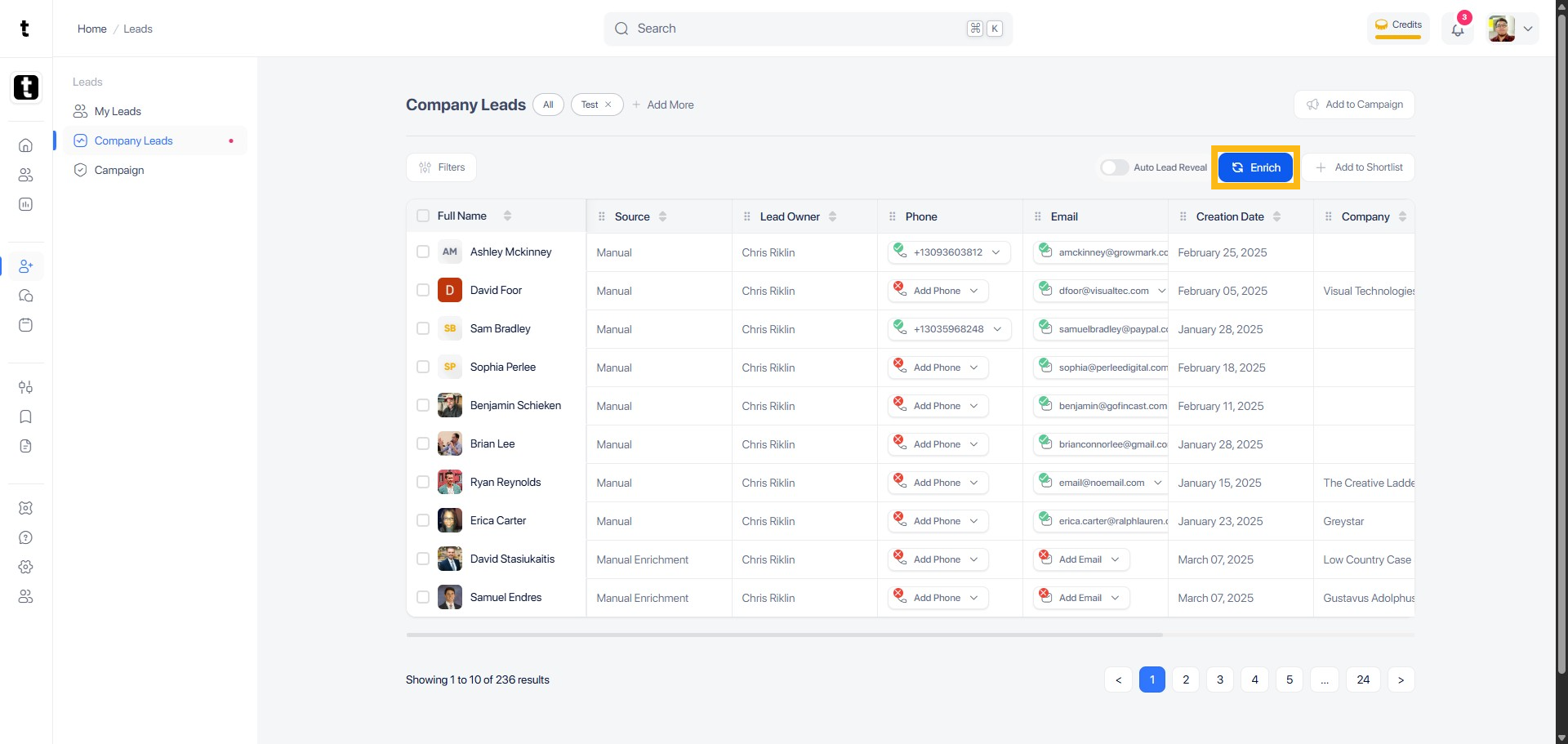The height and width of the screenshot is (744, 1568).
Task: Select the add-person leads icon in rail
Action: click(x=26, y=266)
